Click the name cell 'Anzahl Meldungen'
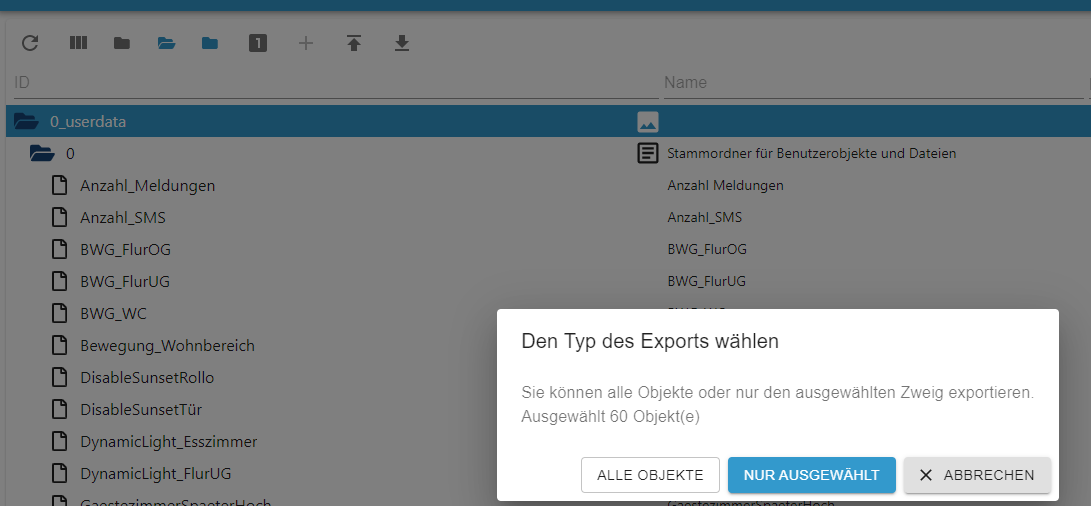 [725, 185]
